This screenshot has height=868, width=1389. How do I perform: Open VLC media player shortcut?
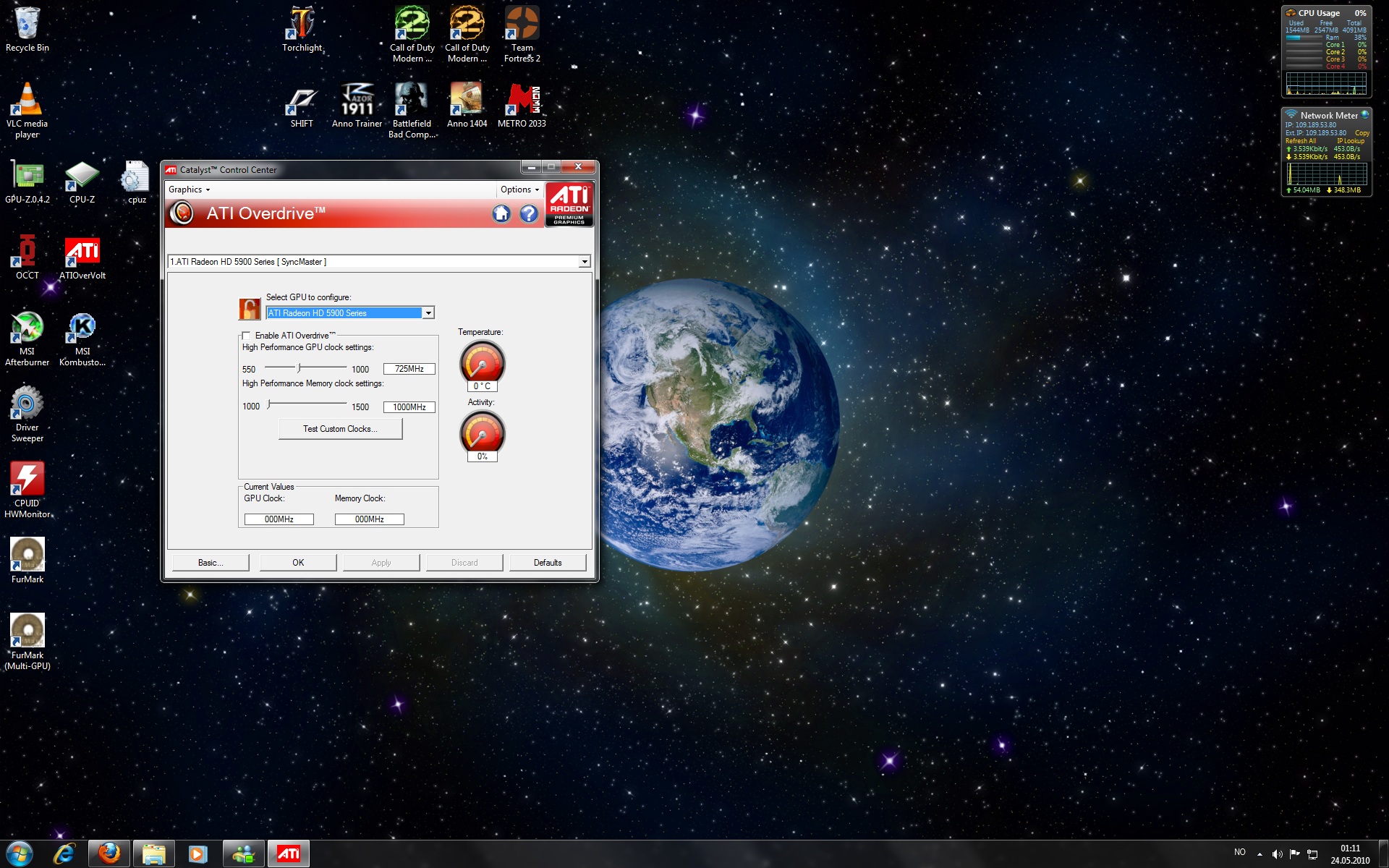(x=27, y=110)
